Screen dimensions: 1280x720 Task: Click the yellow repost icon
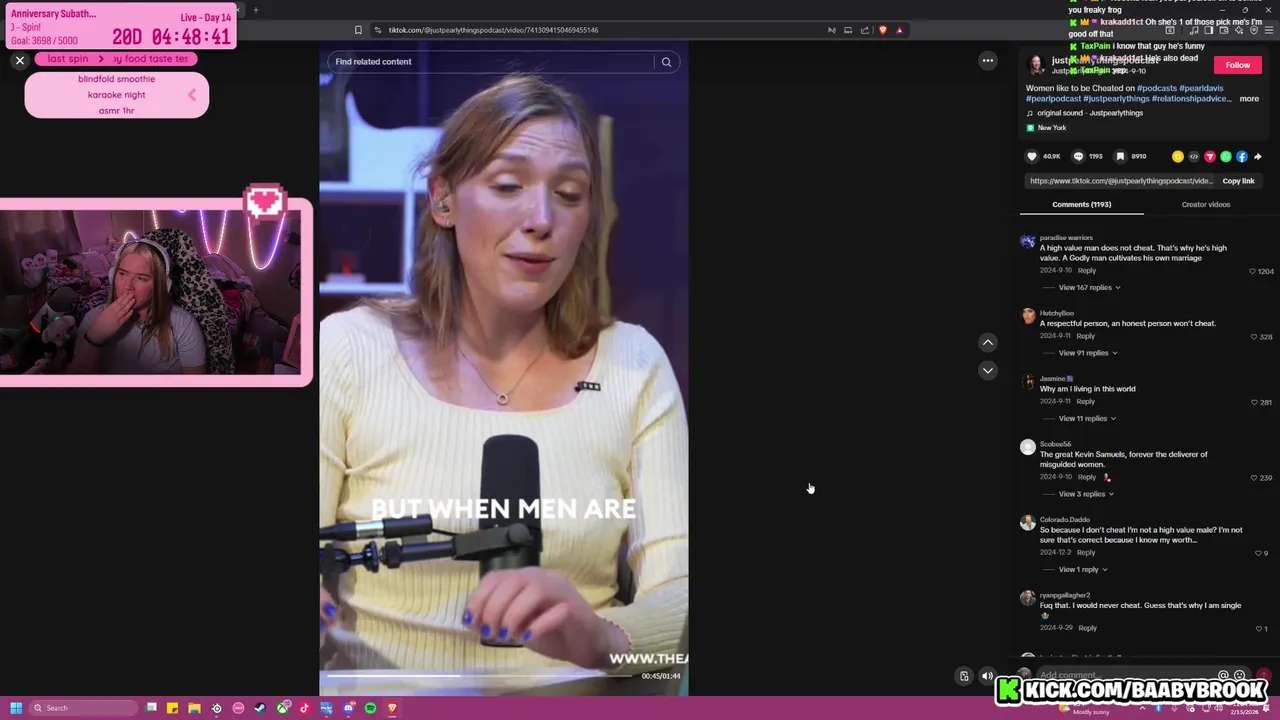pyautogui.click(x=1178, y=157)
